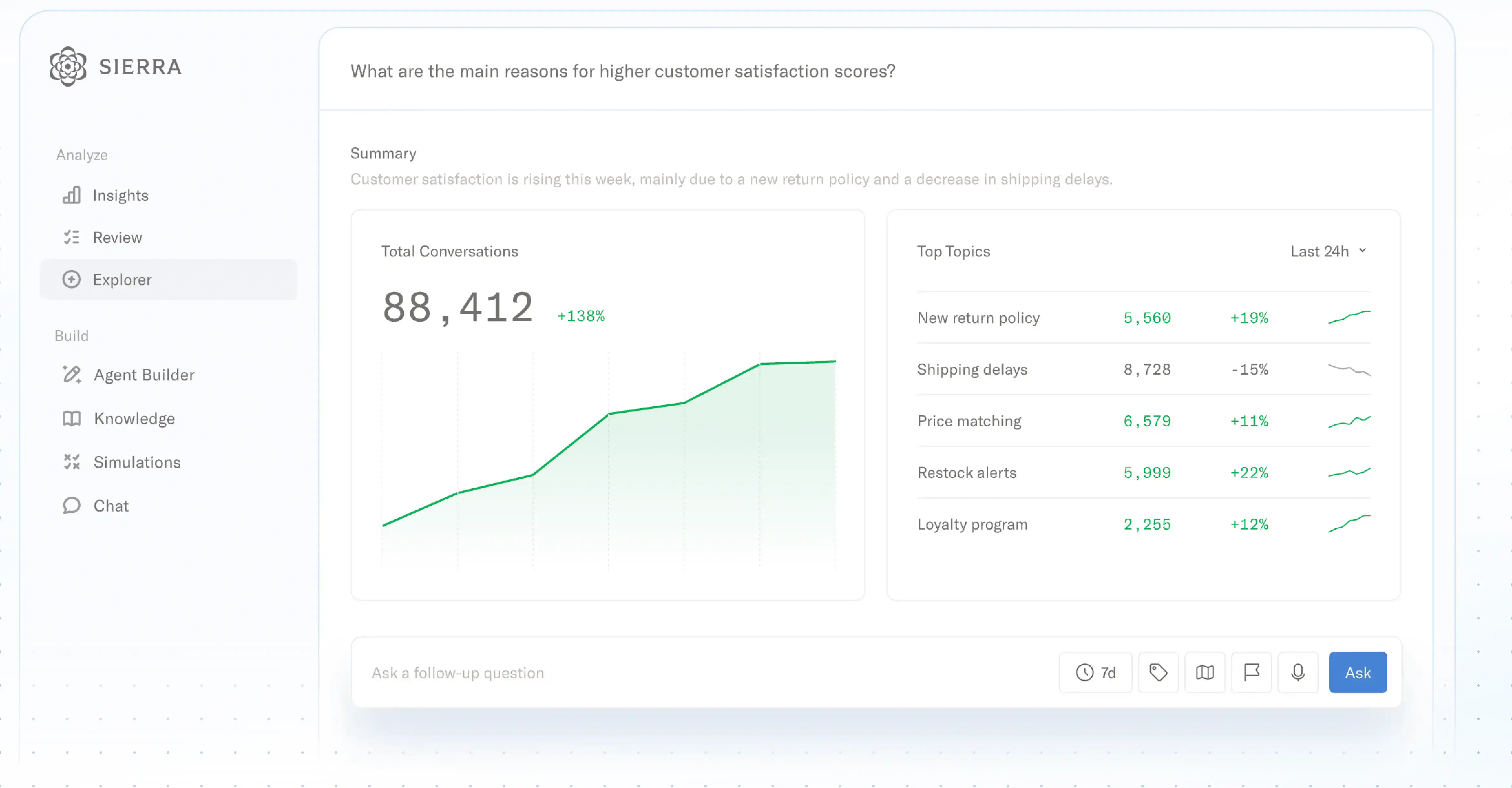
Task: Select the Loyalty program topic row
Action: (x=1144, y=524)
